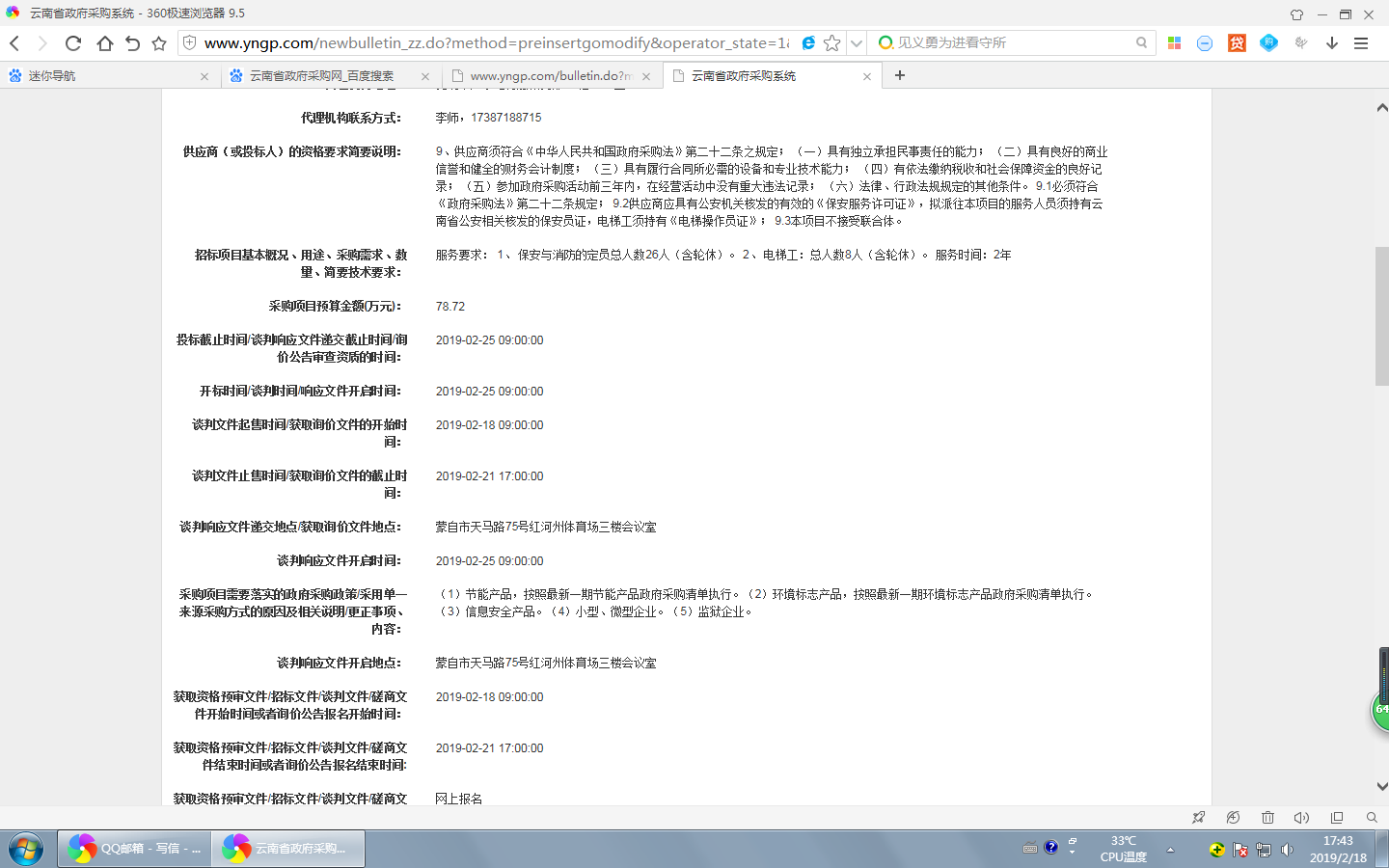Click the browser refresh button
1389x868 pixels.
73,43
